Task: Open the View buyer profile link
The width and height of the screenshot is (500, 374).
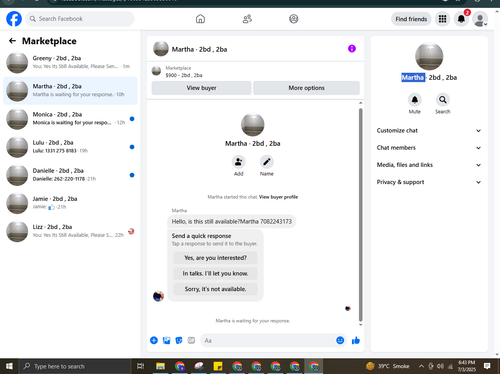Action: pyautogui.click(x=278, y=197)
